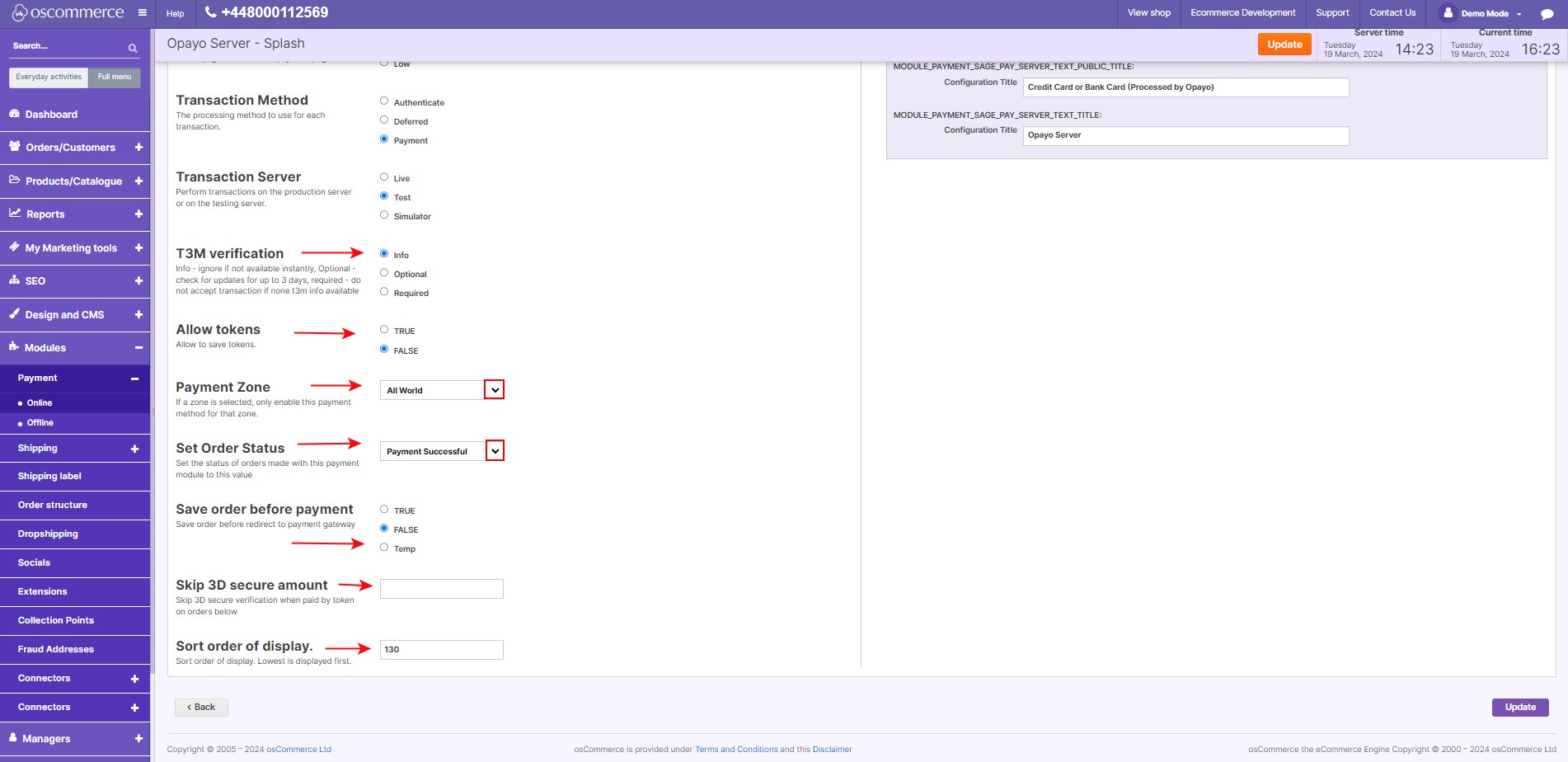The height and width of the screenshot is (762, 1568).
Task: Switch to Everyday activities tab
Action: (49, 77)
